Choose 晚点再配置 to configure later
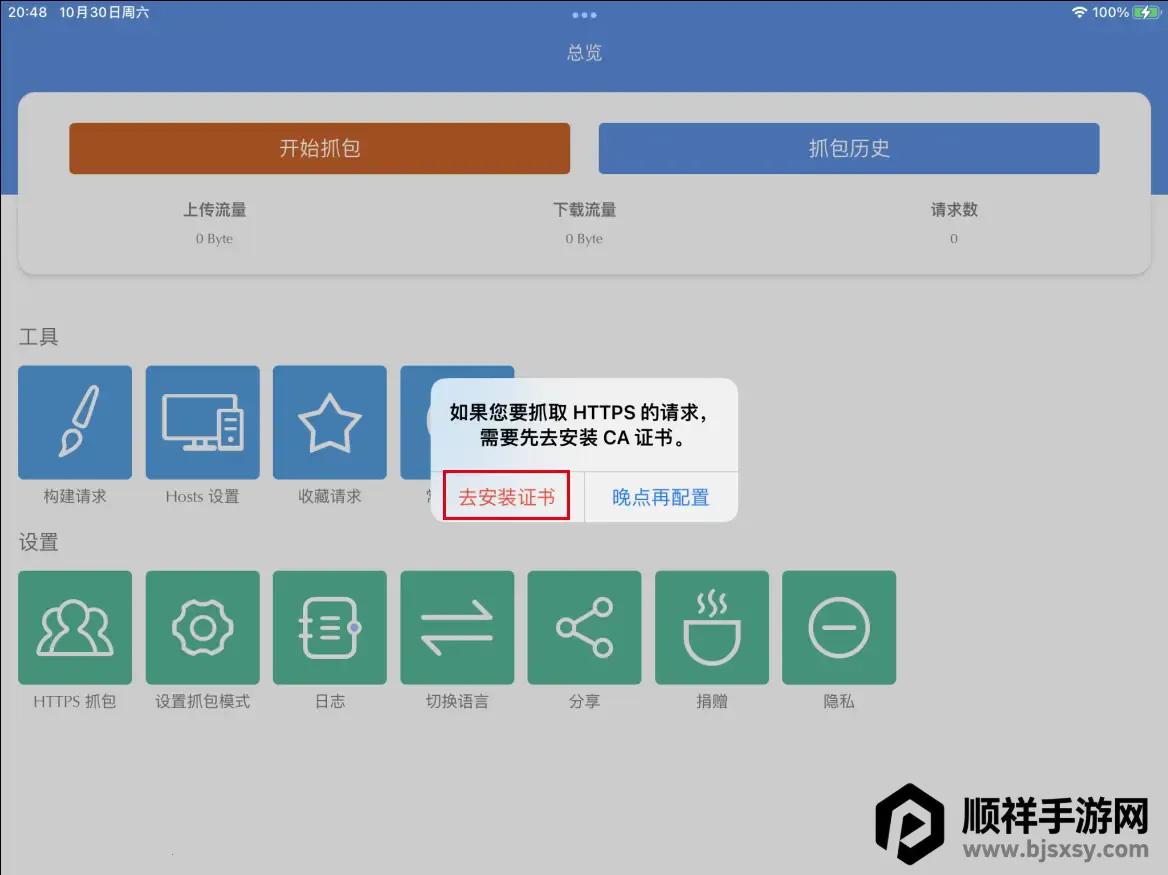 [x=660, y=496]
